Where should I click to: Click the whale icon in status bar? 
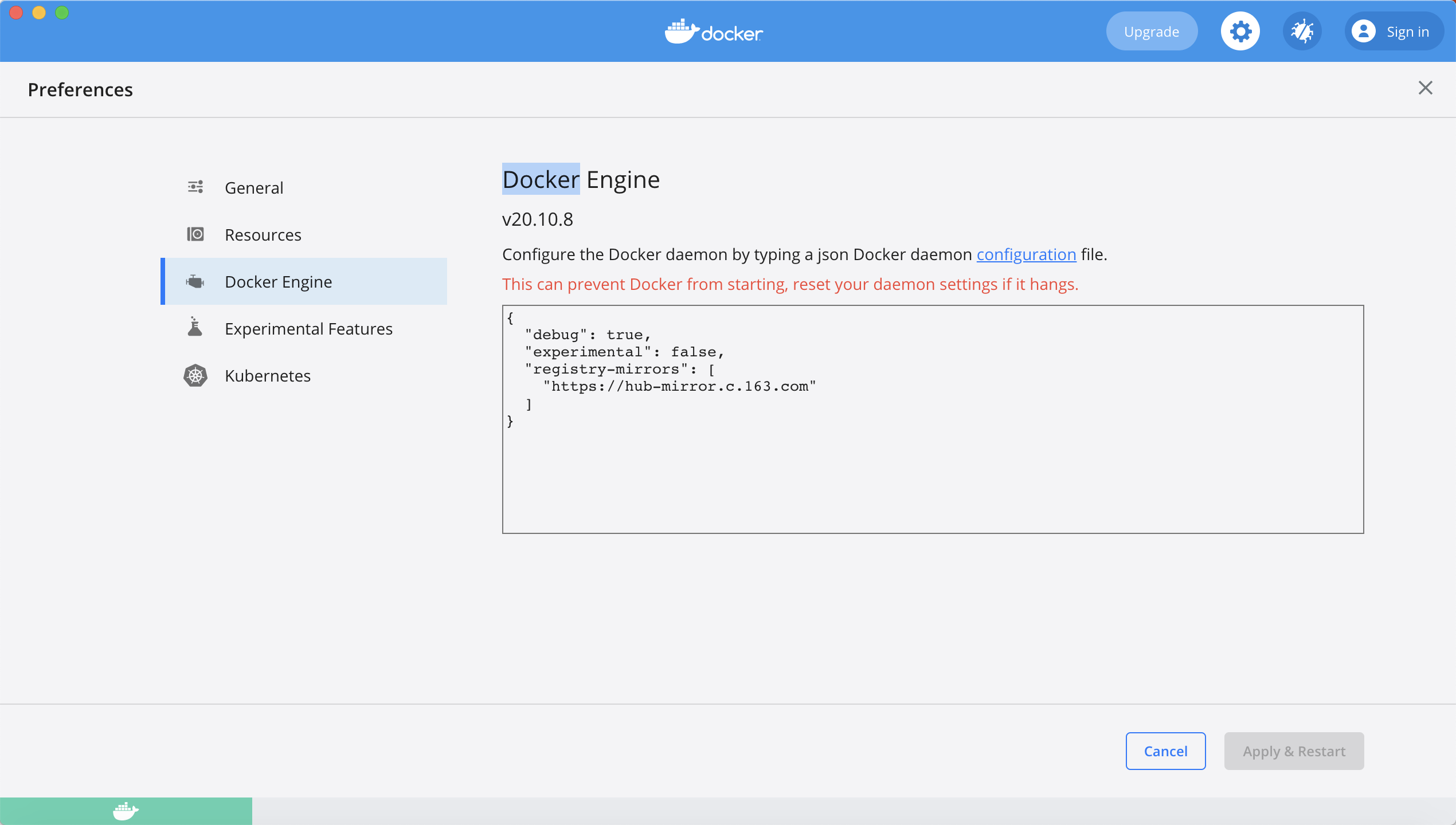tap(126, 811)
